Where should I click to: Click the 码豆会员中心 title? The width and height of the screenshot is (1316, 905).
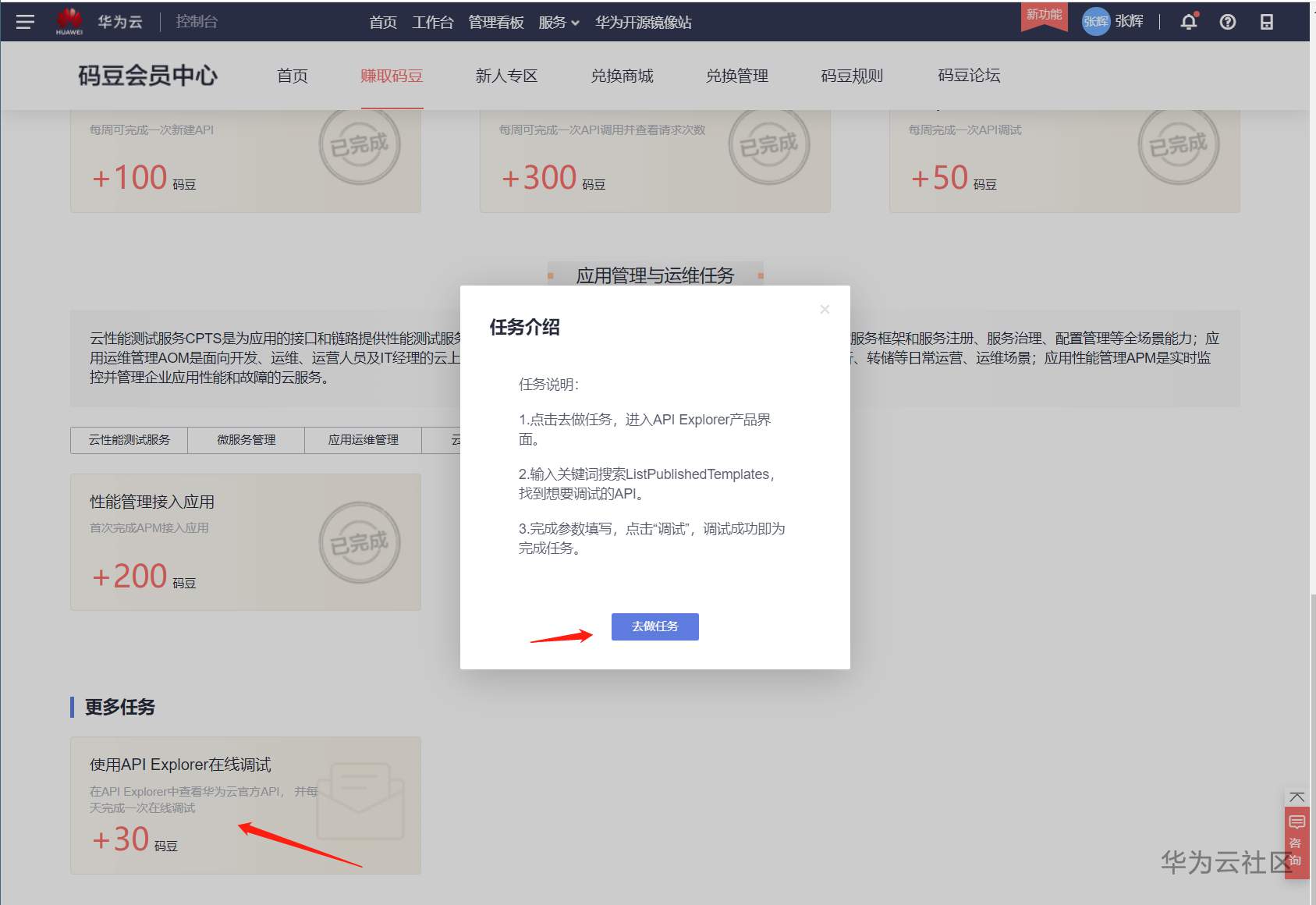[147, 76]
